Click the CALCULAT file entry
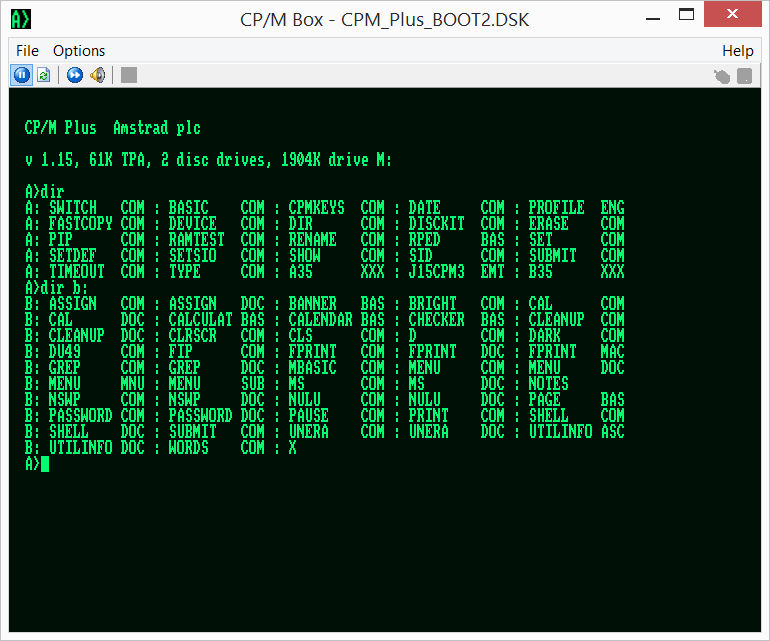Viewport: 770px width, 641px height. pos(200,319)
